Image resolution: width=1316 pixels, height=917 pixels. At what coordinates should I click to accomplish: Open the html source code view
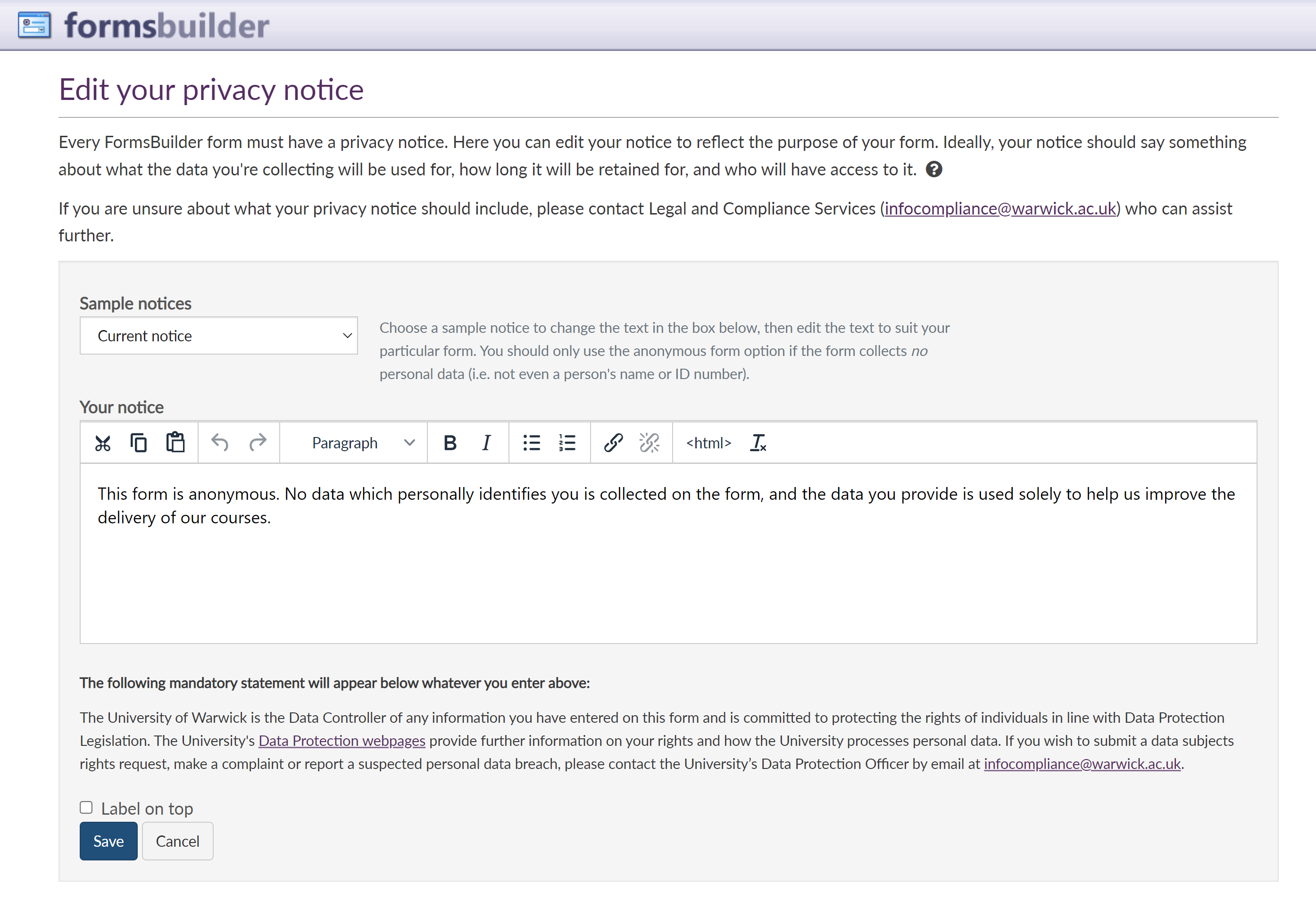[708, 443]
